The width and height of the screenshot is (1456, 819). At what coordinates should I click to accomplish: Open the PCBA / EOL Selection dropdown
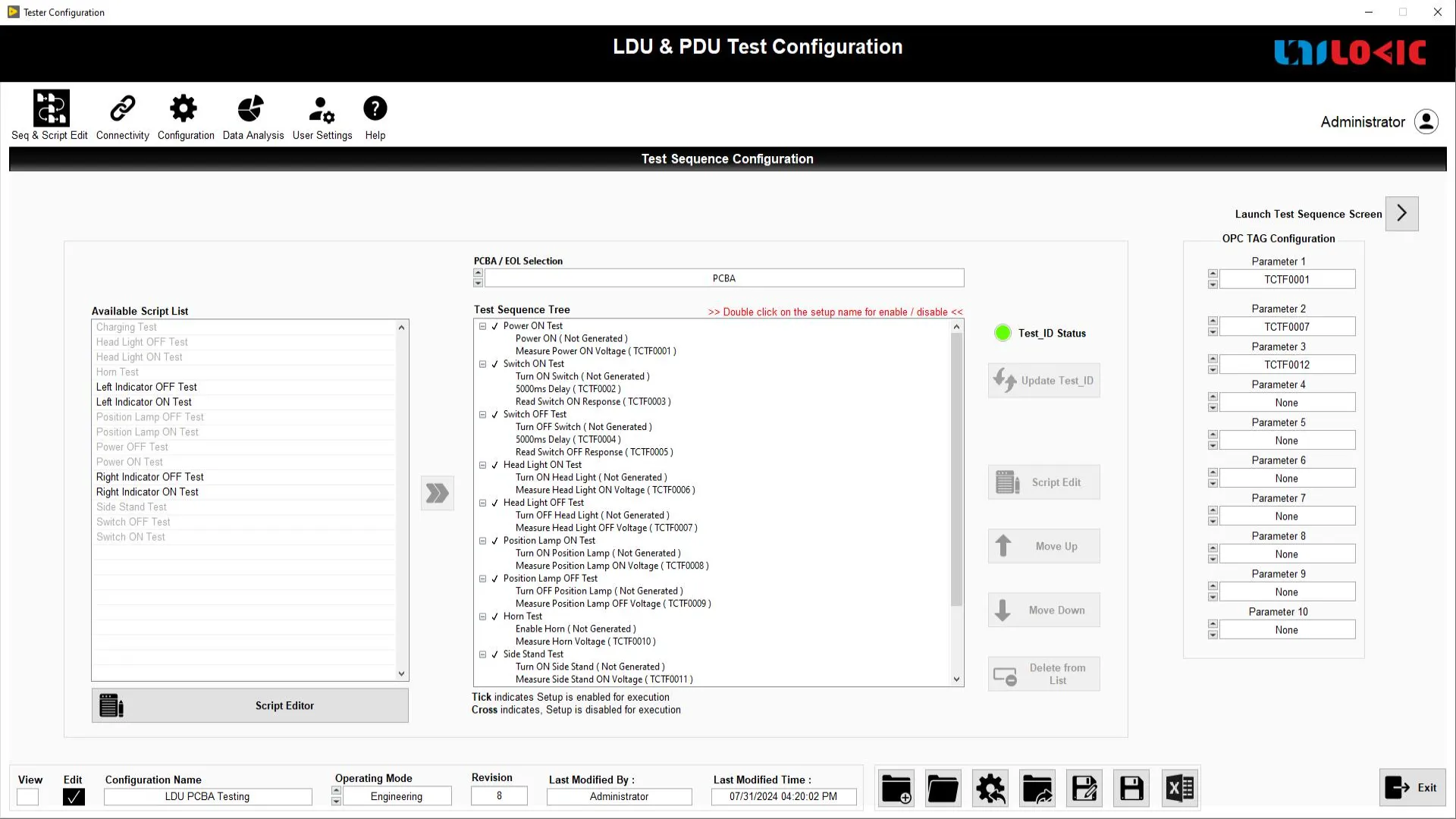(723, 278)
